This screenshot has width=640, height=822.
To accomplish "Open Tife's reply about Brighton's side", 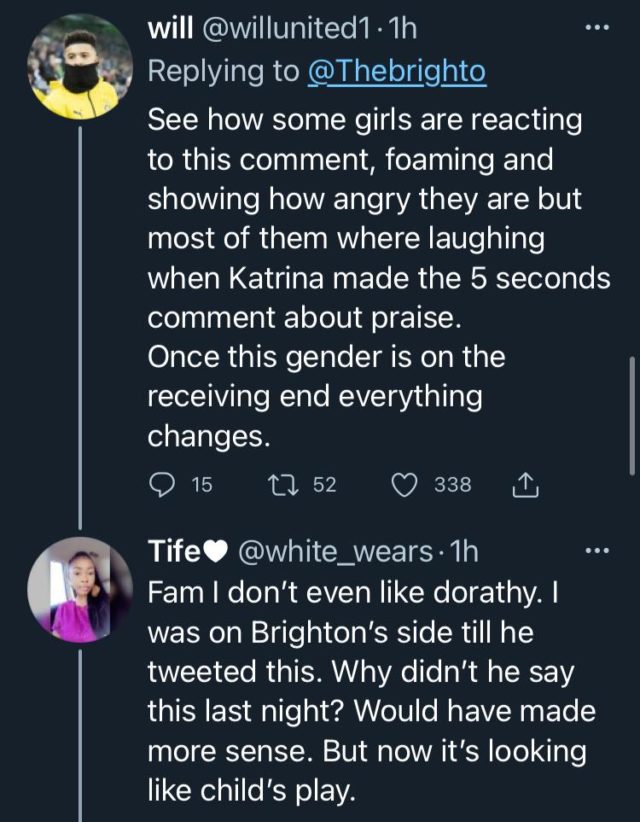I will point(370,690).
